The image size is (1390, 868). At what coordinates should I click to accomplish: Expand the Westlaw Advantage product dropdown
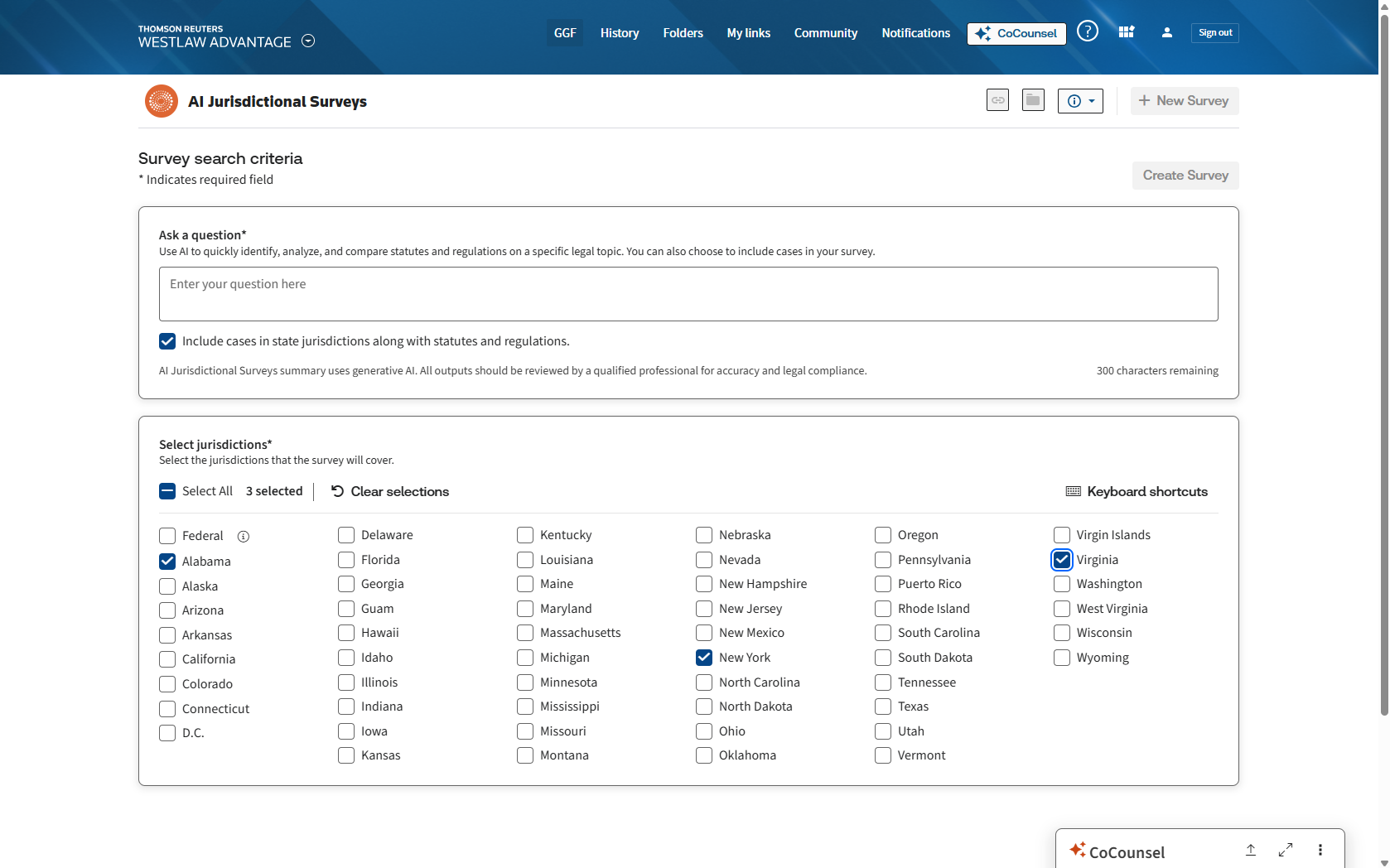pyautogui.click(x=308, y=41)
